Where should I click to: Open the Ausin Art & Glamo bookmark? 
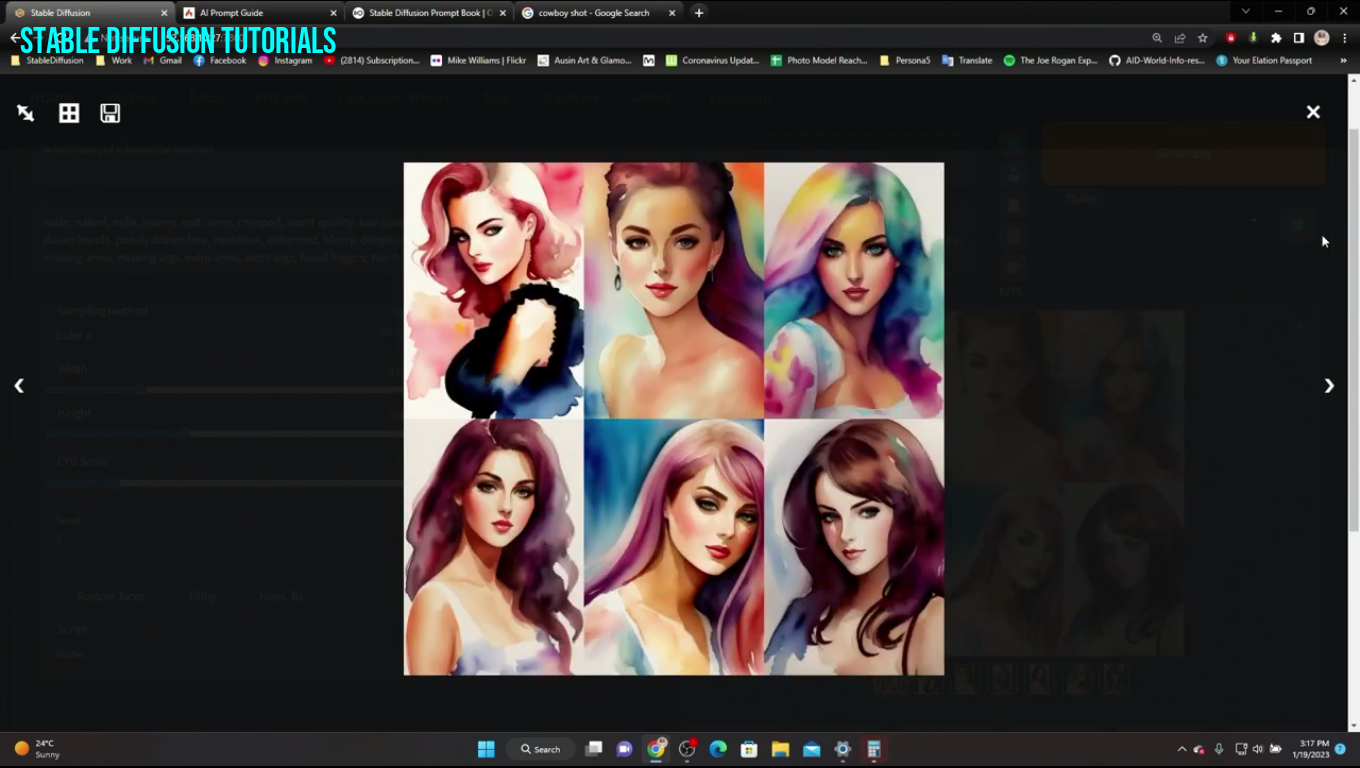(585, 60)
